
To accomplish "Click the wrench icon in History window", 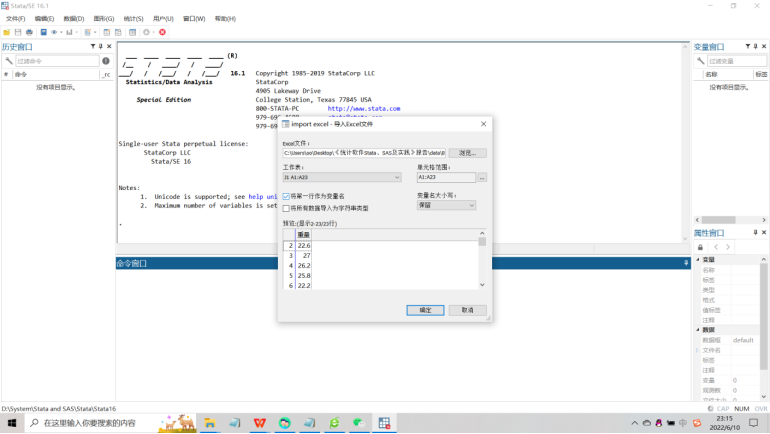I will pos(8,61).
